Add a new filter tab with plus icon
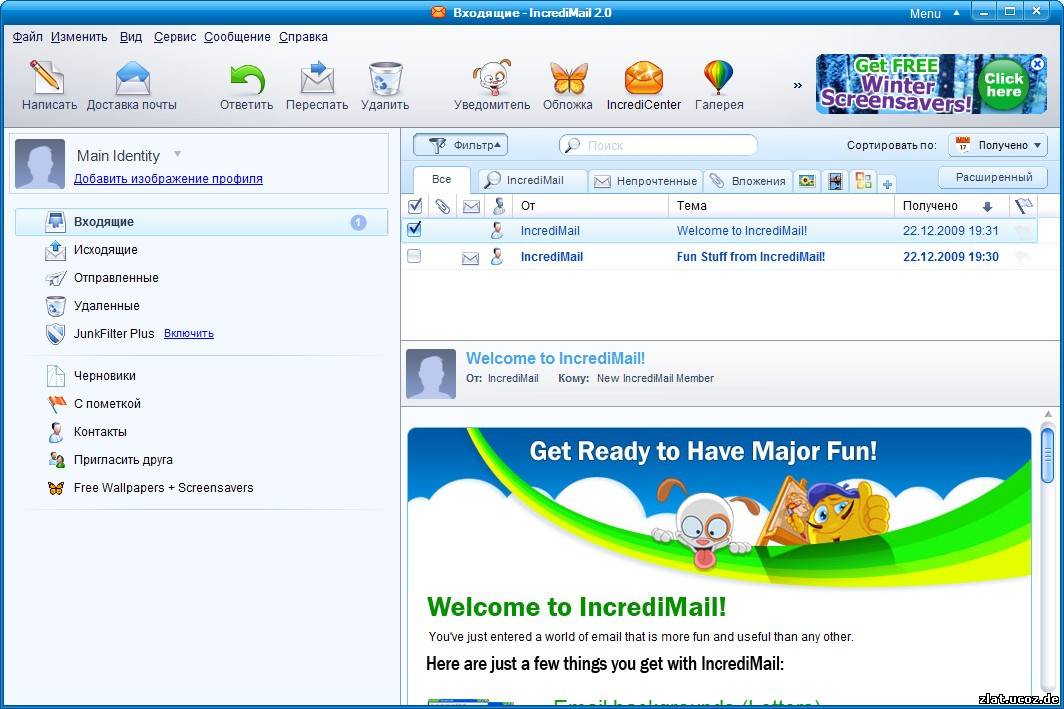The image size is (1064, 709). pos(887,183)
